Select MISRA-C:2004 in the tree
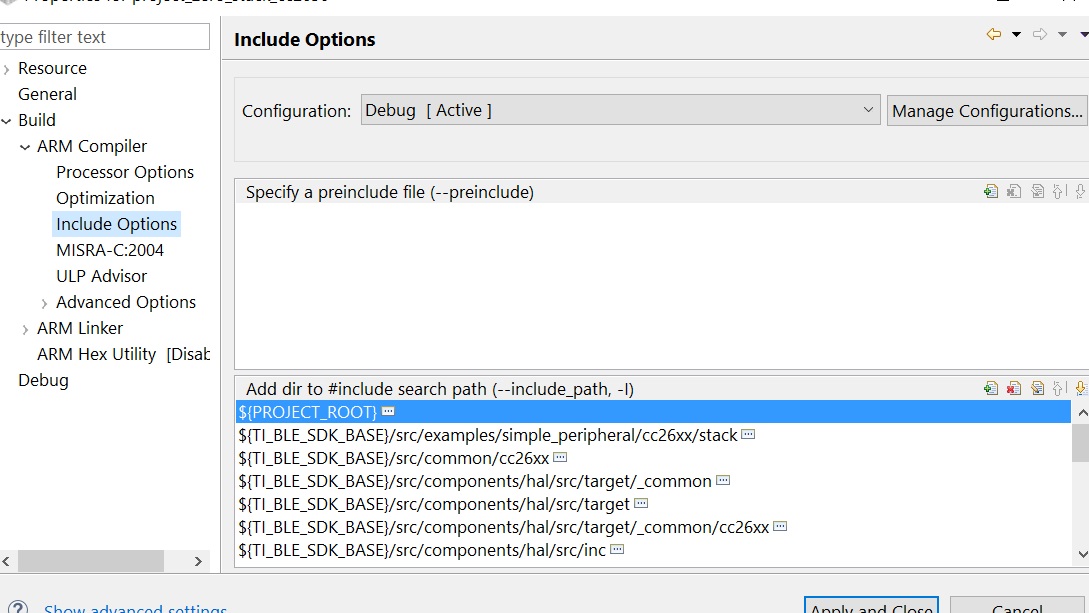Screen dimensions: 1089x613 tap(110, 250)
